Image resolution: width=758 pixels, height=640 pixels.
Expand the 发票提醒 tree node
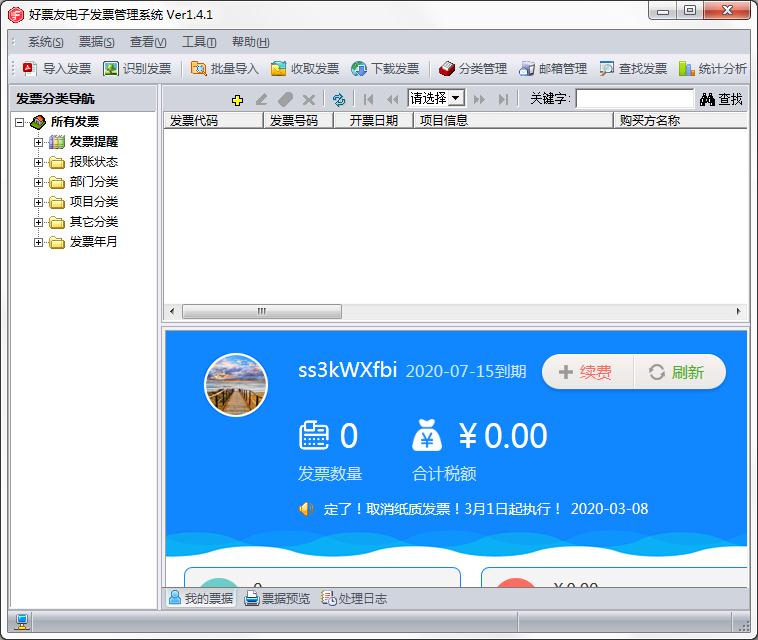(39, 142)
